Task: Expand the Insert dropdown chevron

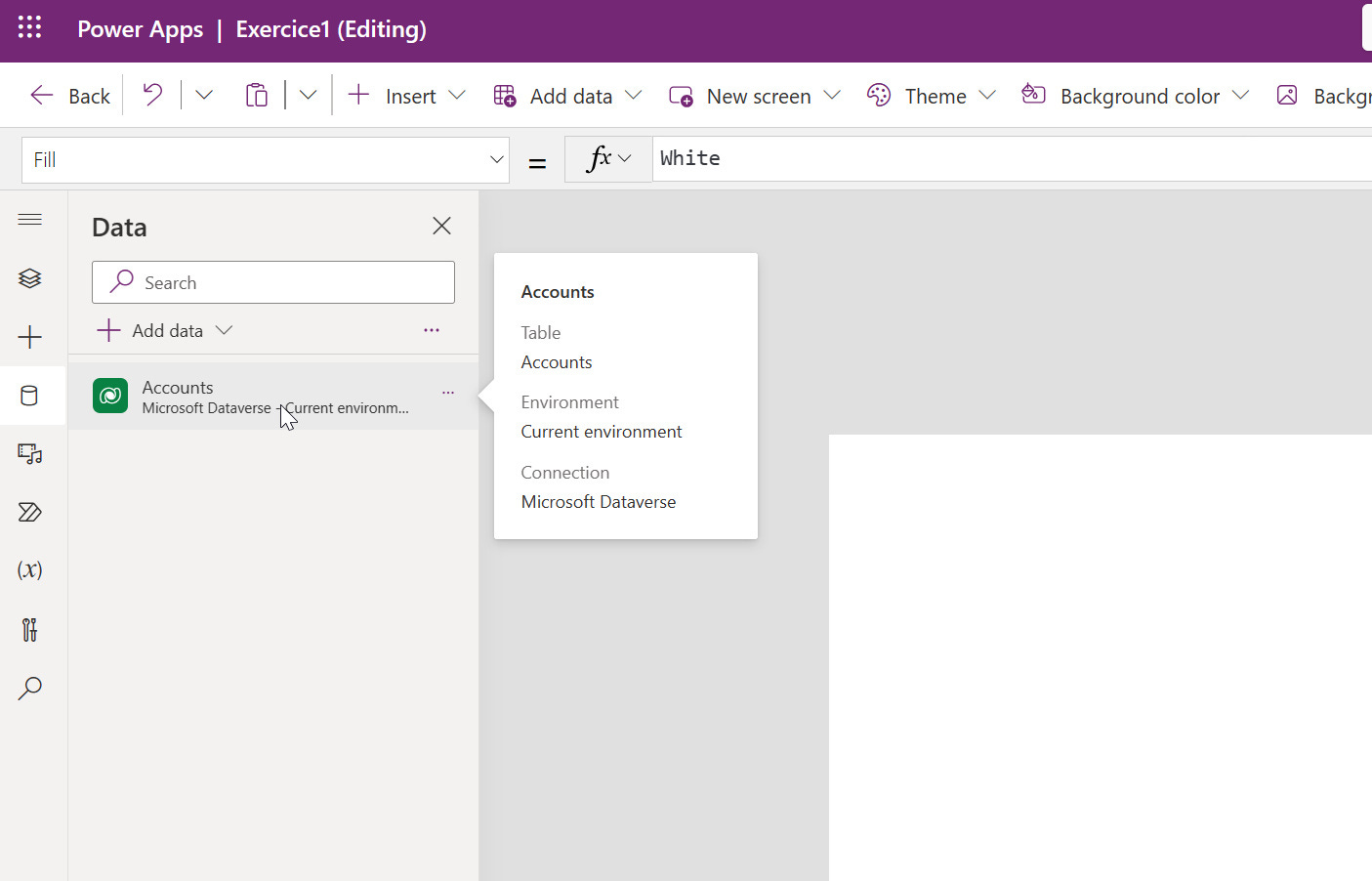Action: (457, 95)
